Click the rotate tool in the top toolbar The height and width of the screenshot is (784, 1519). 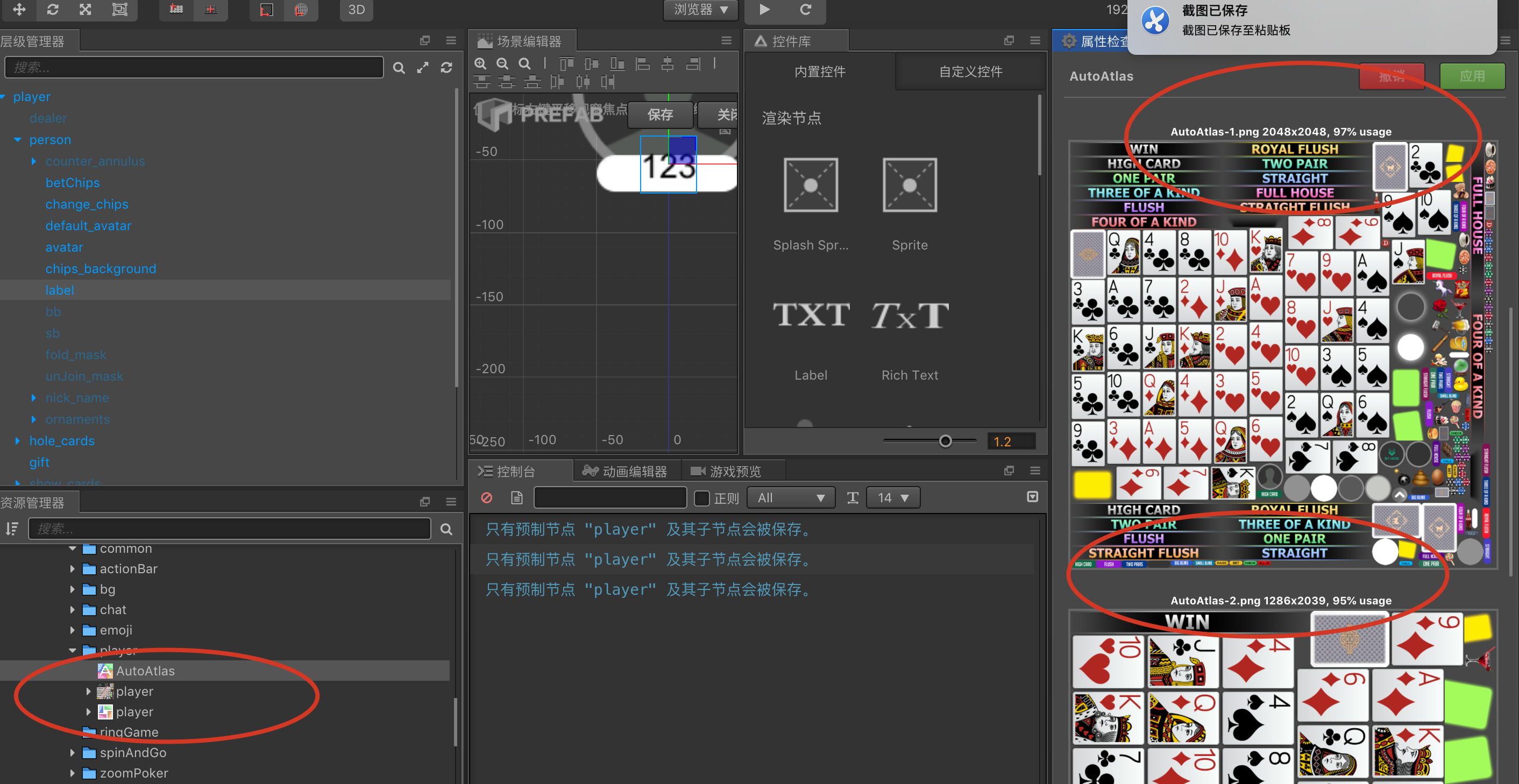coord(53,10)
